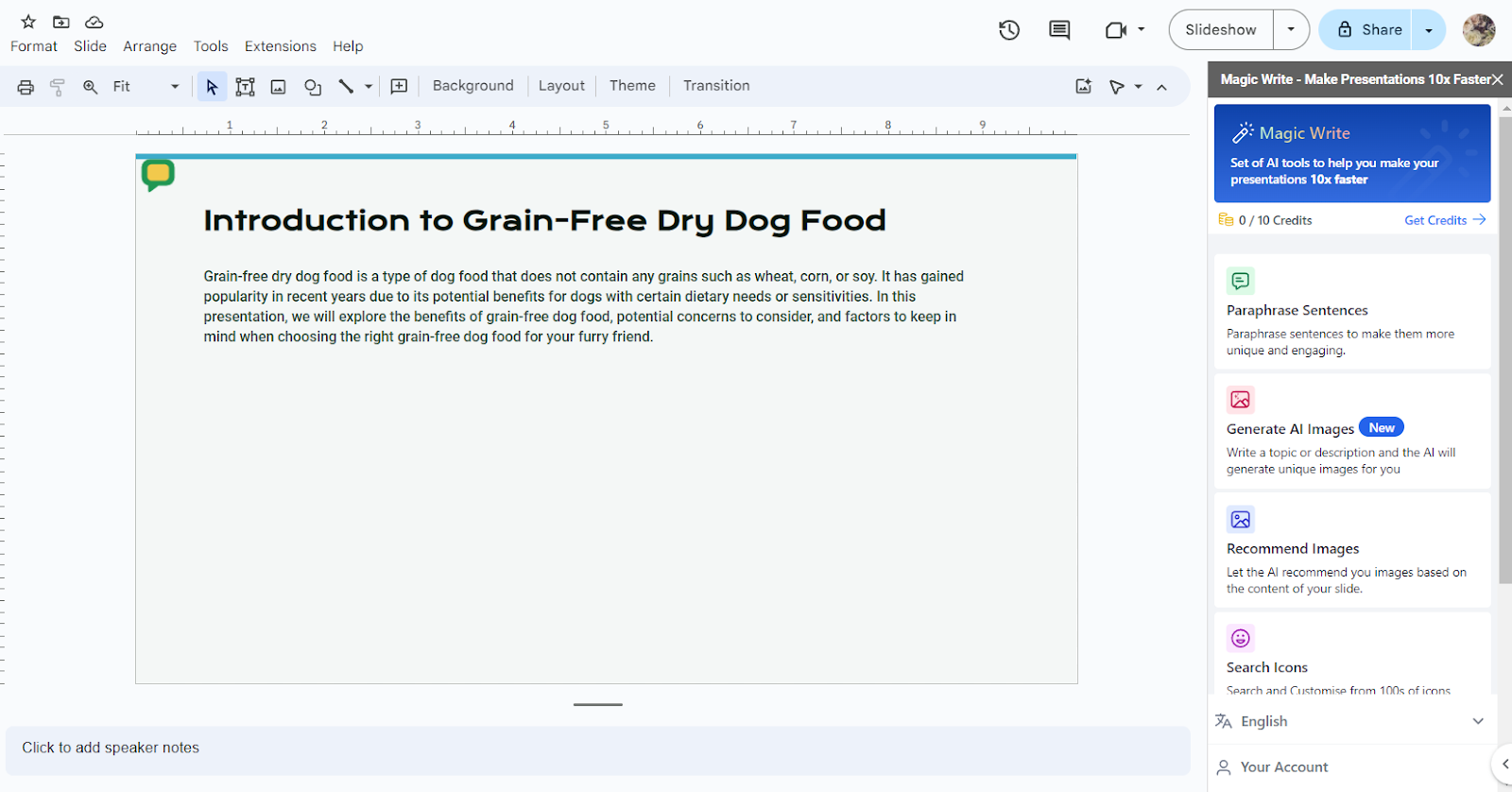Screen dimensions: 1512x792
Task: Click the slide title text
Action: pos(545,220)
